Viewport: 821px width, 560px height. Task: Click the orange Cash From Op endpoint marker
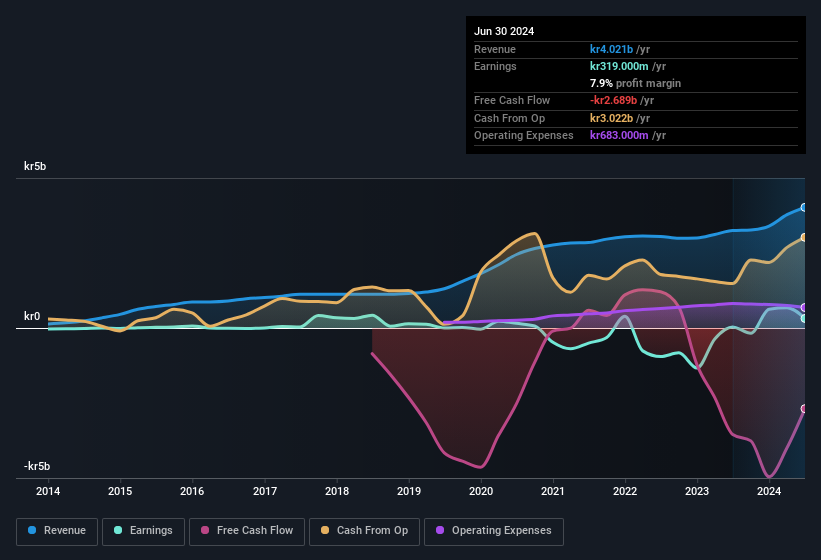[804, 238]
